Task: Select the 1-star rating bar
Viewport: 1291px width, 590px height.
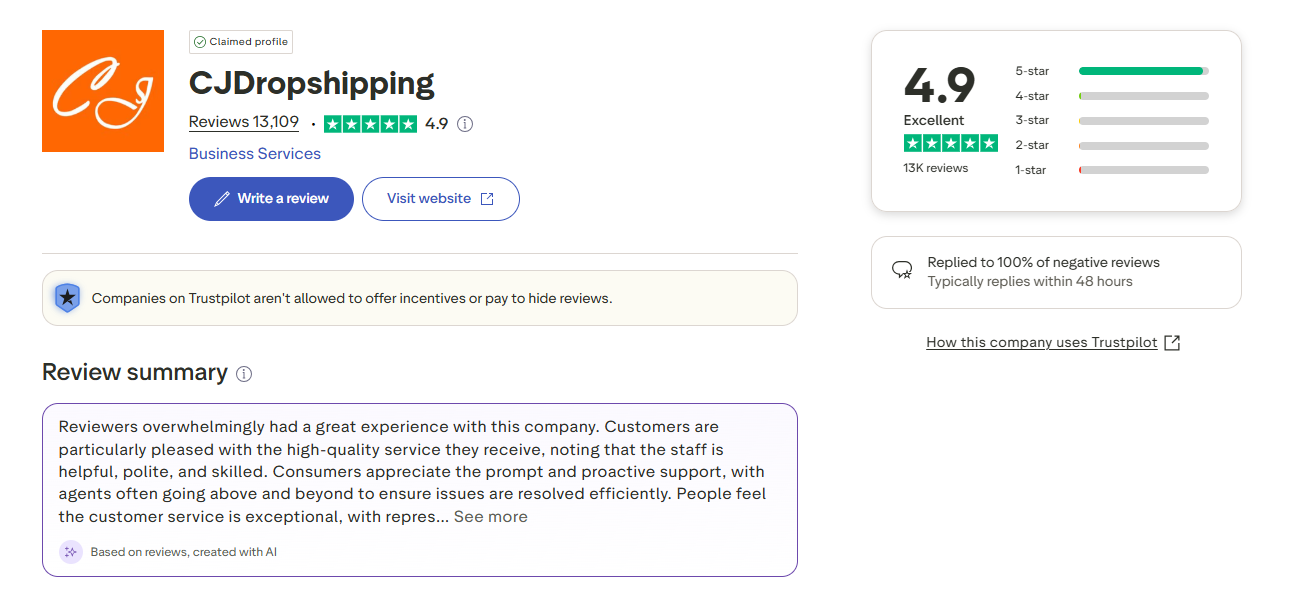Action: 1141,169
